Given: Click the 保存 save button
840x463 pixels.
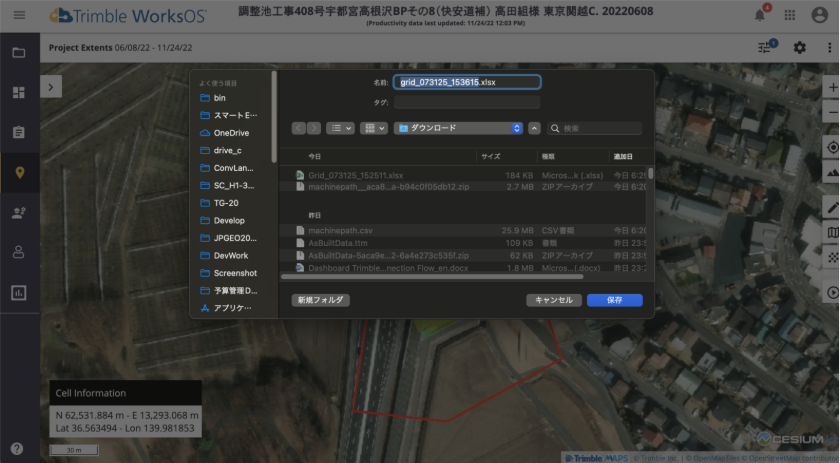Looking at the screenshot, I should pyautogui.click(x=614, y=300).
